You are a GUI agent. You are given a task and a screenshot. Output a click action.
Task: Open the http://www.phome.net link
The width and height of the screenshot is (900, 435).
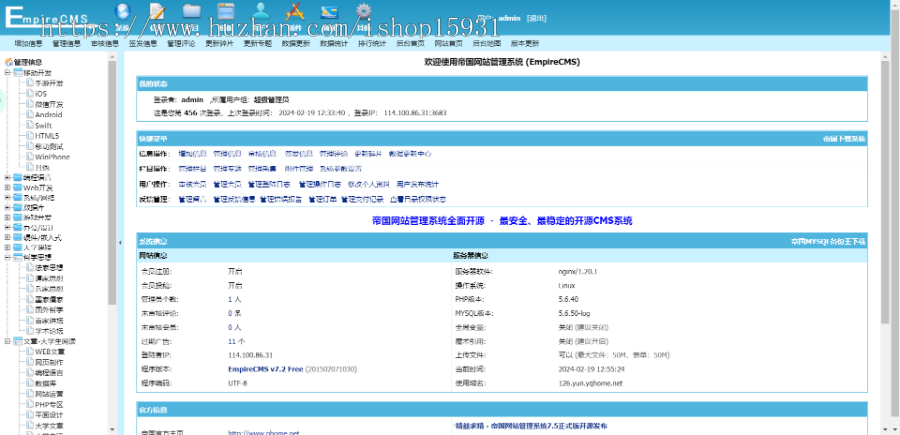(264, 433)
